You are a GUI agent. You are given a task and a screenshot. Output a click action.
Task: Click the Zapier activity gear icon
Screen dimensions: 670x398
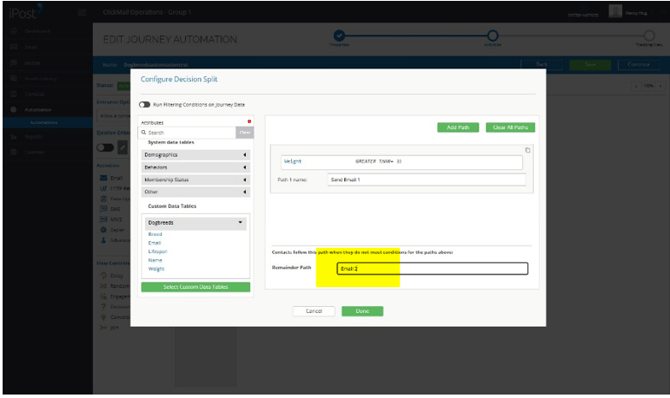point(103,230)
